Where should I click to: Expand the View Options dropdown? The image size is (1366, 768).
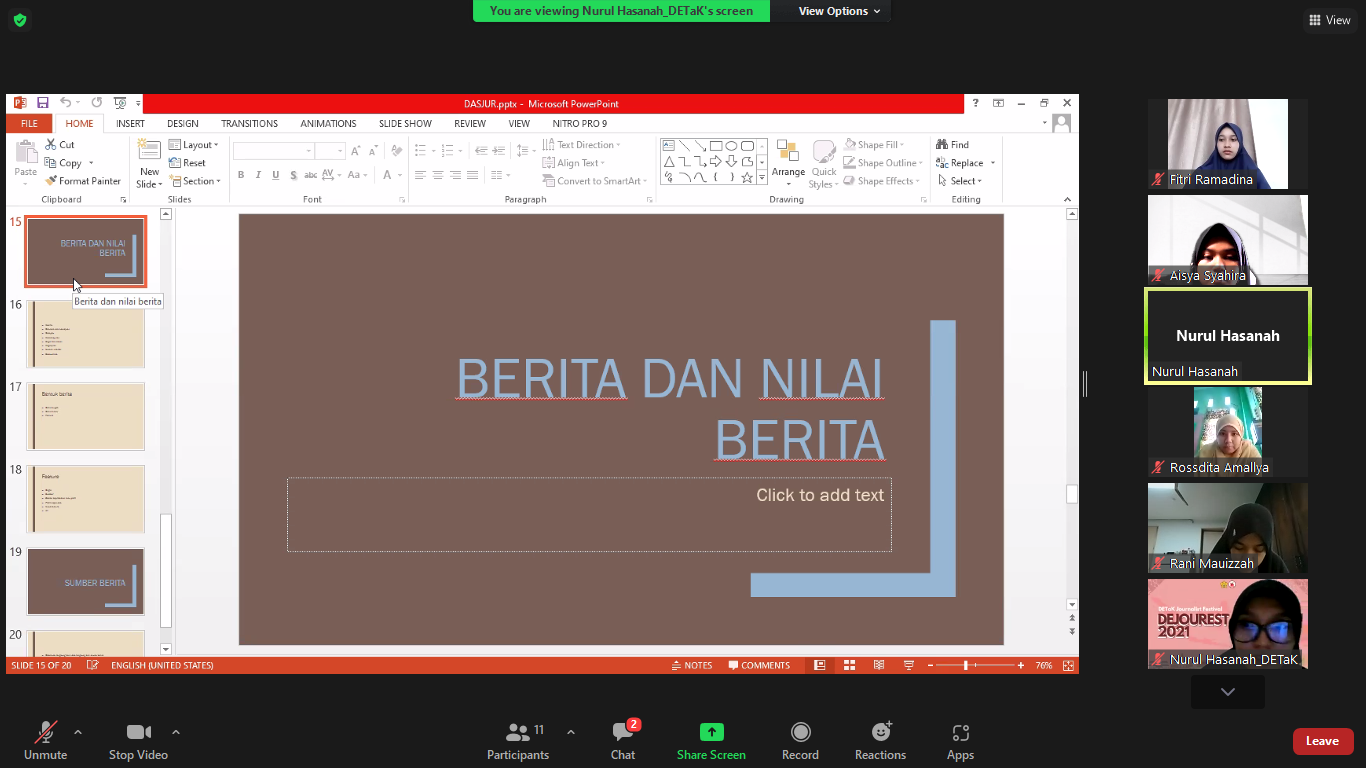click(839, 11)
